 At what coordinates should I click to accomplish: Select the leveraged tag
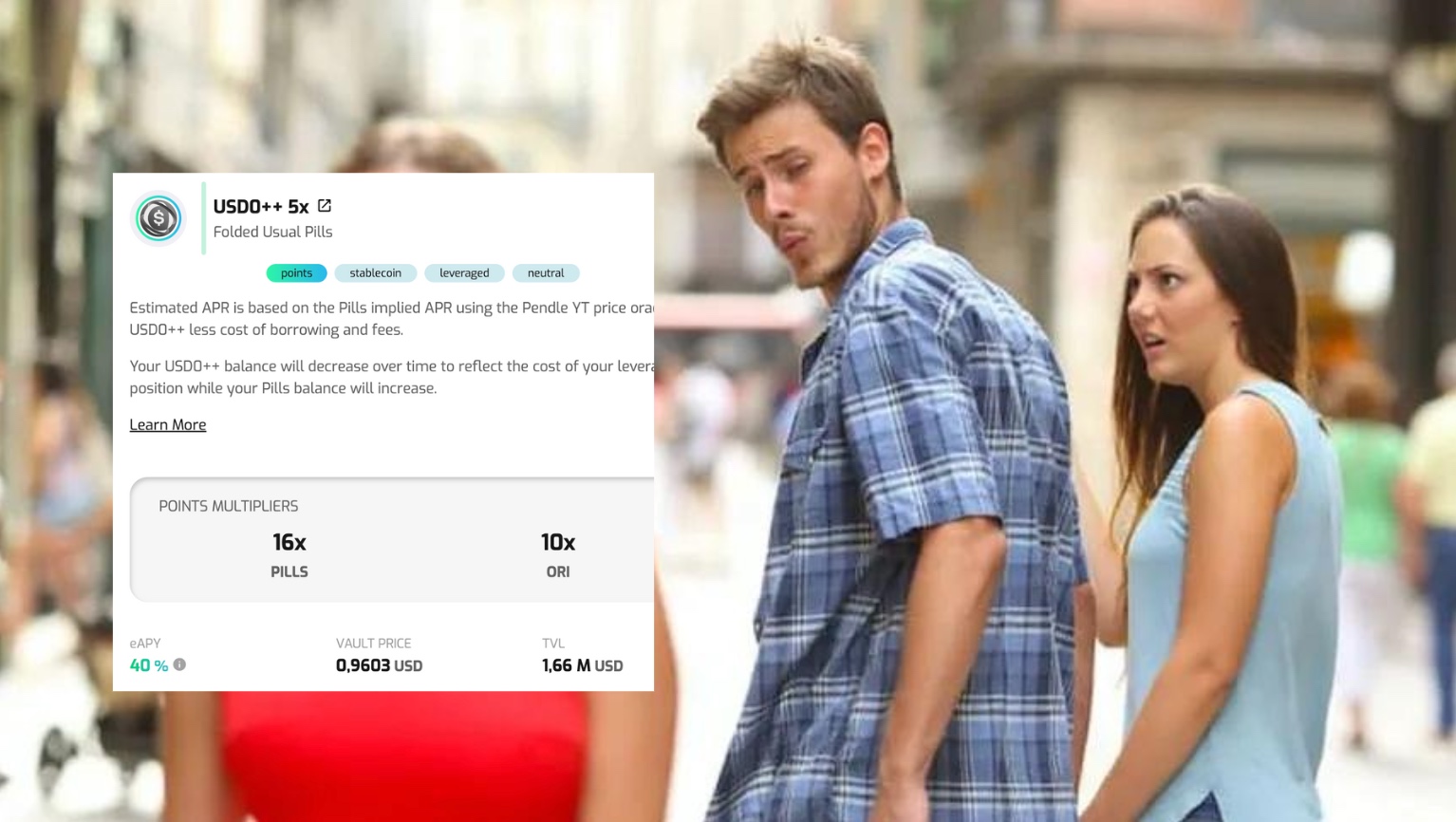coord(464,272)
